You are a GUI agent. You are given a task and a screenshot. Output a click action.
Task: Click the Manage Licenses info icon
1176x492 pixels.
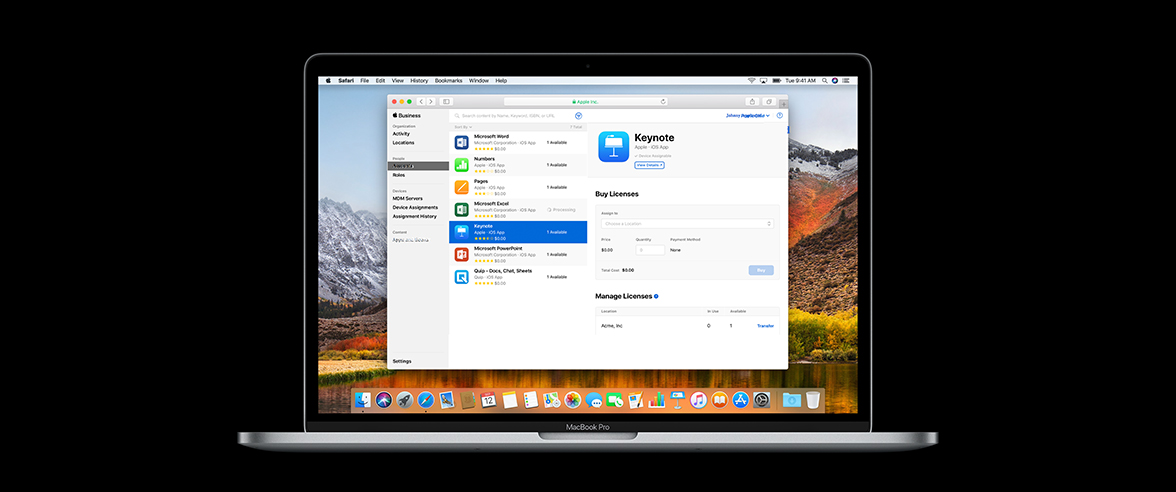tap(656, 297)
